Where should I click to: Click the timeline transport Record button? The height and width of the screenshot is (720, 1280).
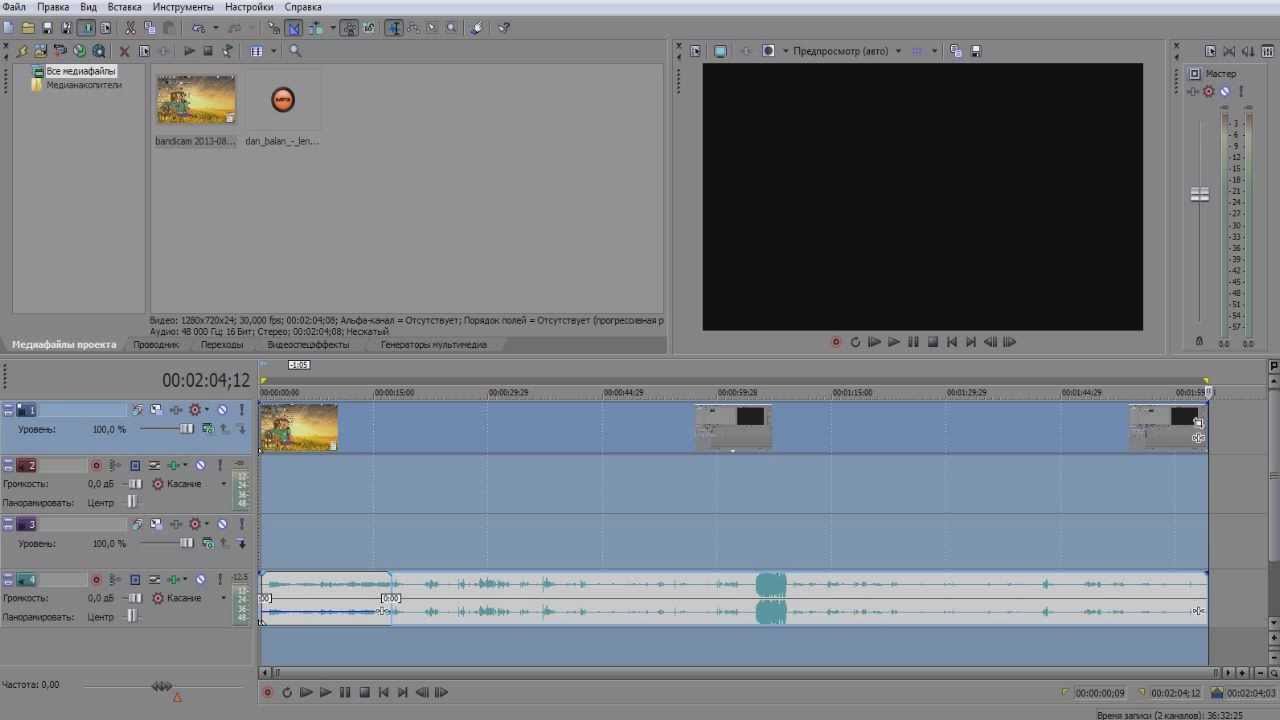pyautogui.click(x=267, y=692)
